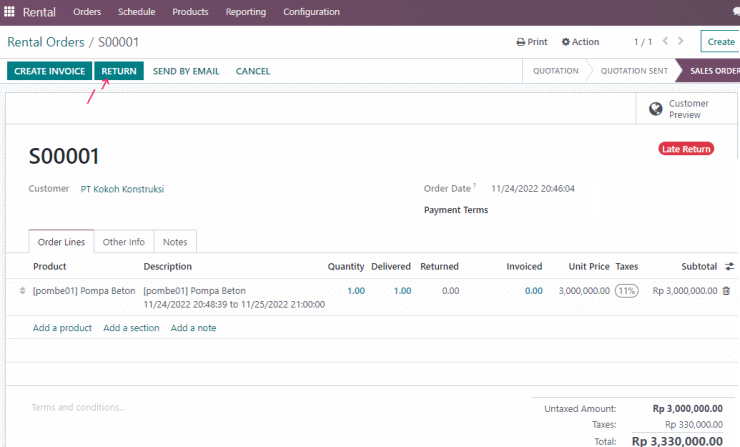The width and height of the screenshot is (740, 447).
Task: Click the Rental app title
Action: coord(39,12)
